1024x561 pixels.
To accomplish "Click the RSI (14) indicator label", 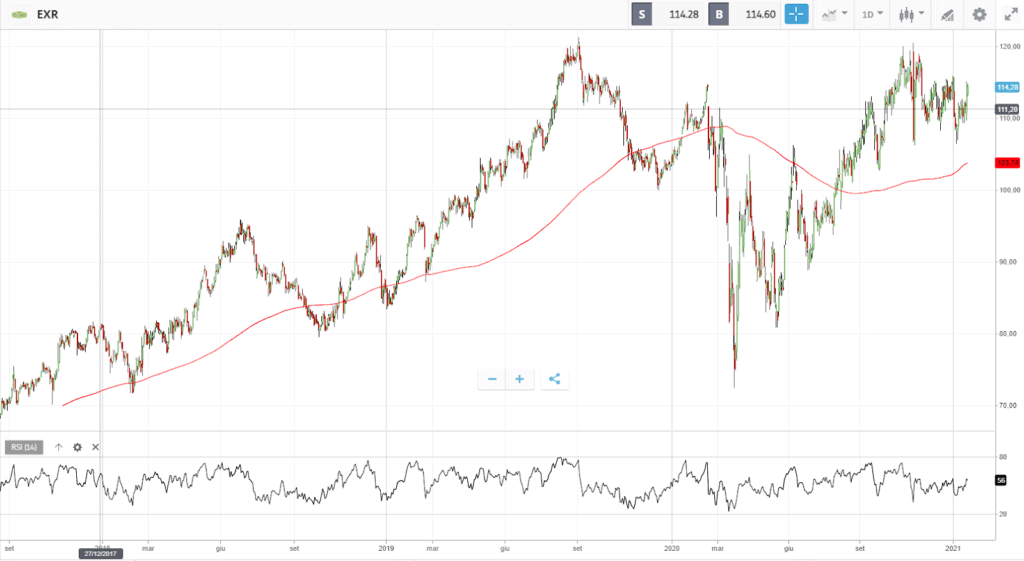I will click(24, 447).
